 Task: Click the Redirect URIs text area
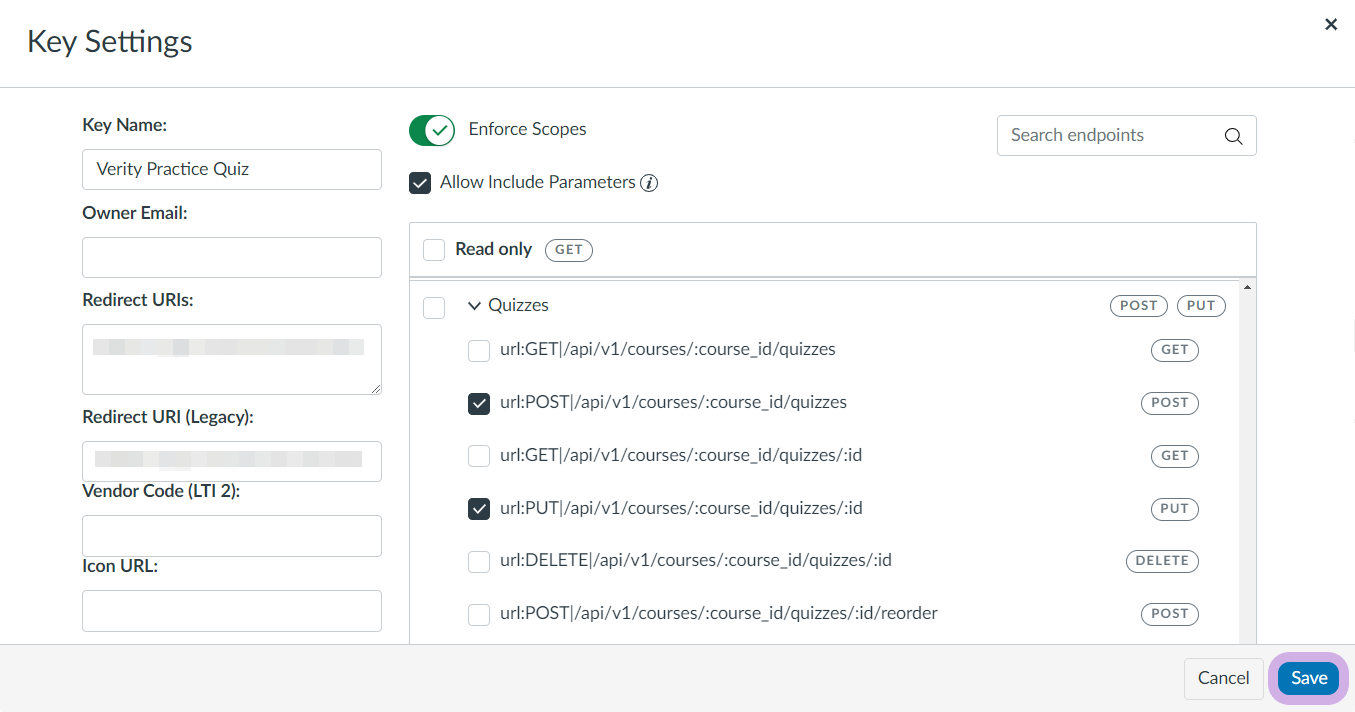pyautogui.click(x=232, y=359)
